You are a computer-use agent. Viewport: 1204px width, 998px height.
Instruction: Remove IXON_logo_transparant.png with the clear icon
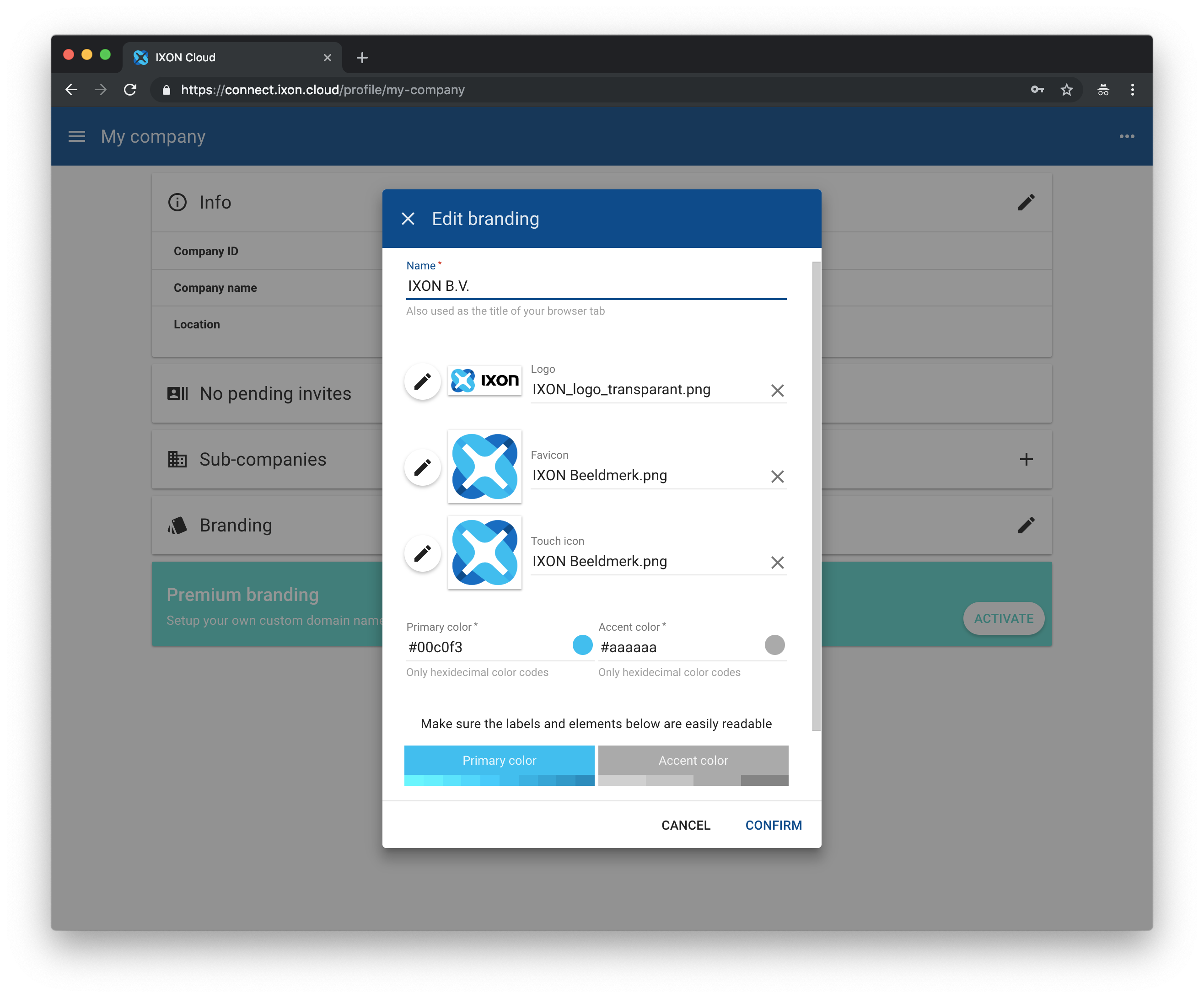tap(778, 390)
